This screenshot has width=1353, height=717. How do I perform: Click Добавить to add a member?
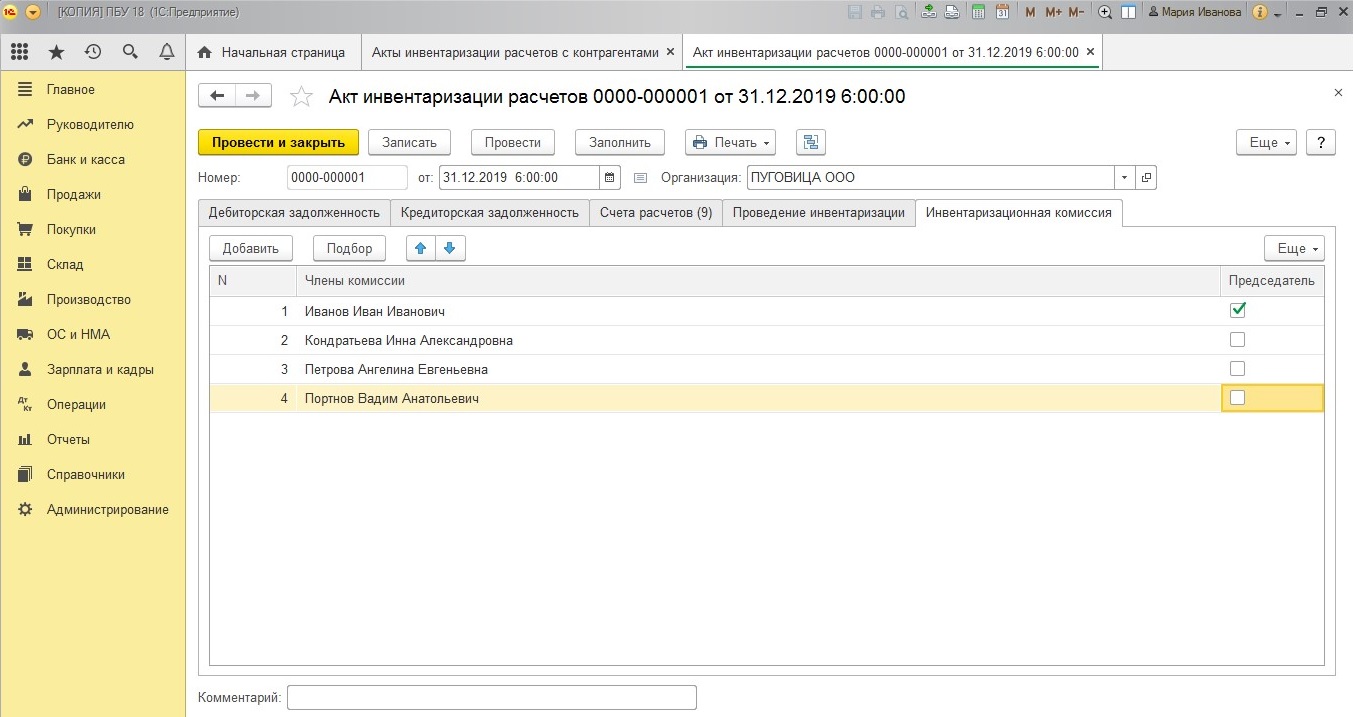251,248
